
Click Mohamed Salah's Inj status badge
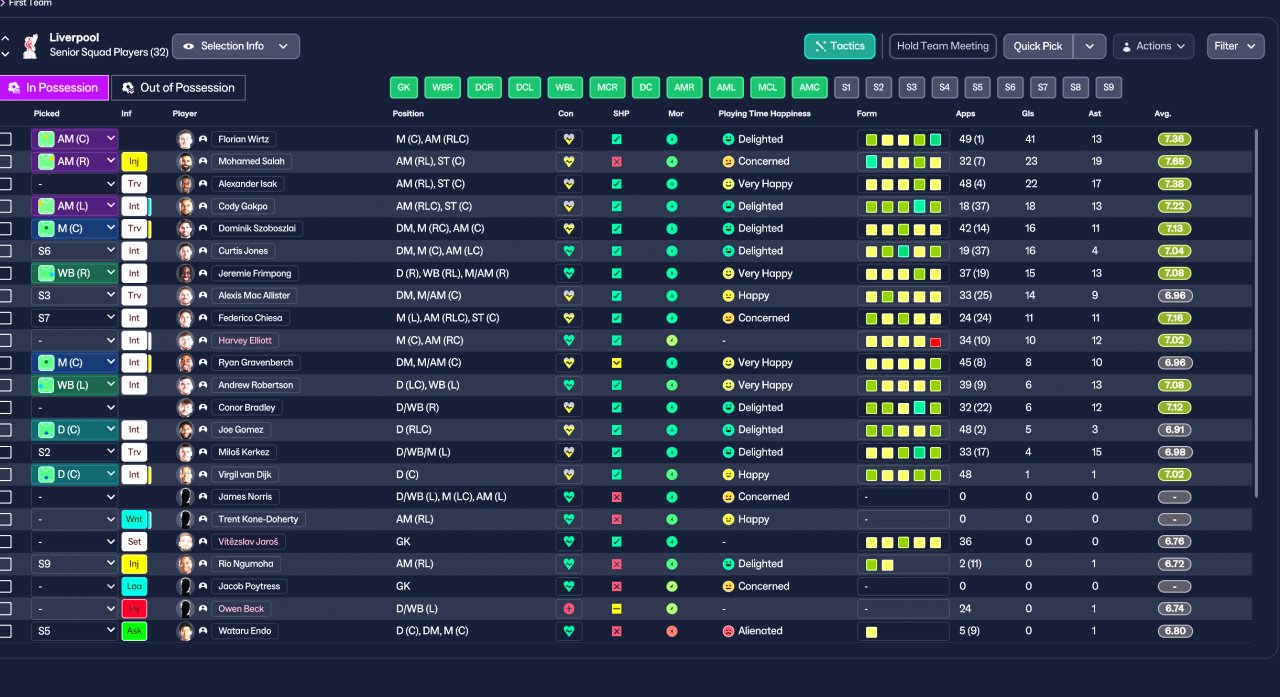coord(134,161)
